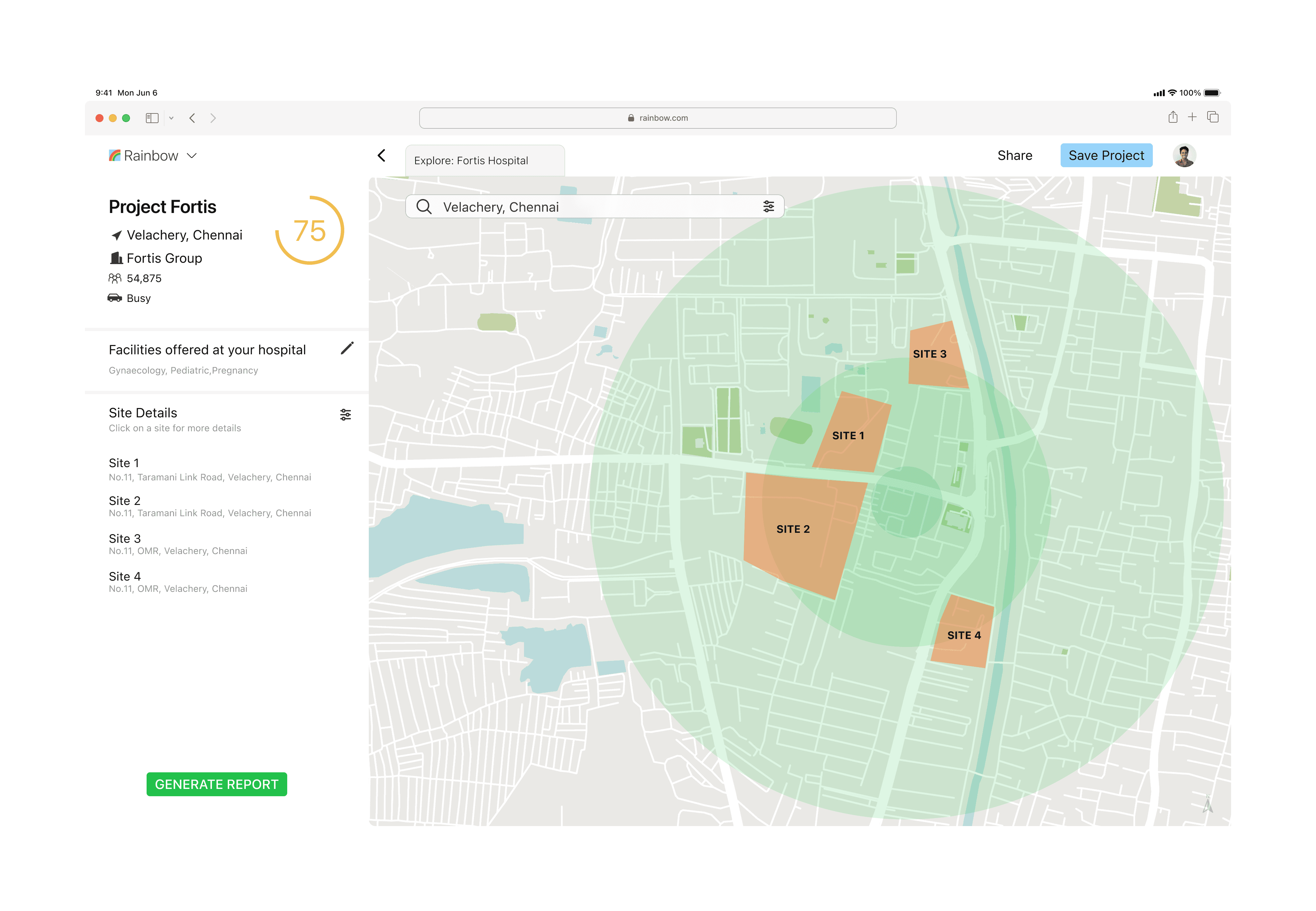Click the magnifier search icon on map
The width and height of the screenshot is (1316, 911).
(x=424, y=207)
